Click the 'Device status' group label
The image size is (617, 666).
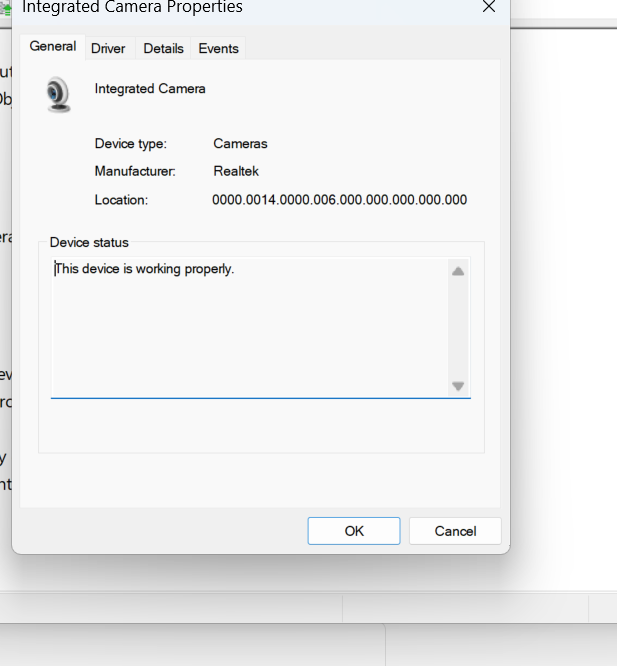pos(89,243)
